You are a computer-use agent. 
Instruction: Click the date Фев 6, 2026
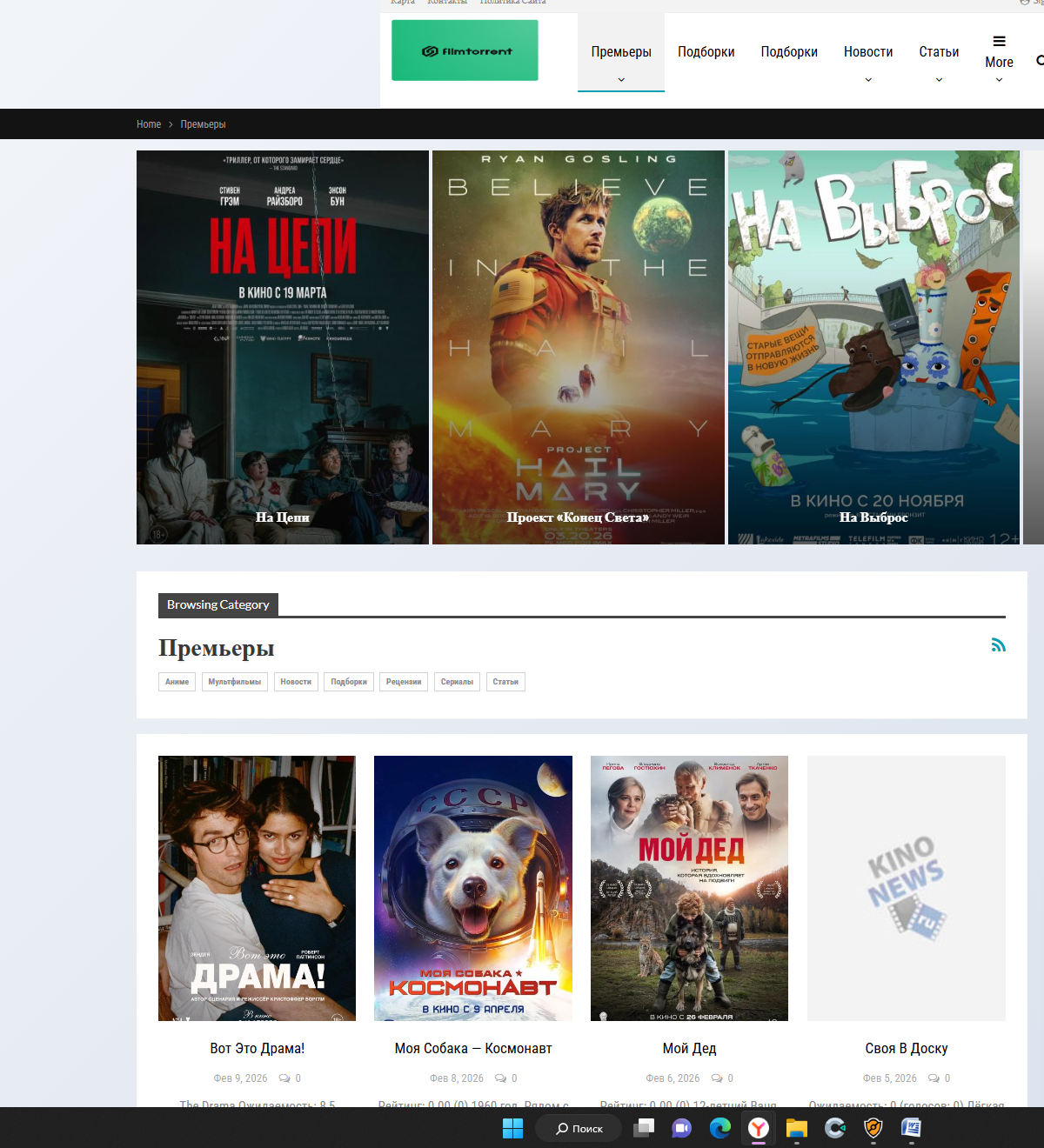[673, 1078]
